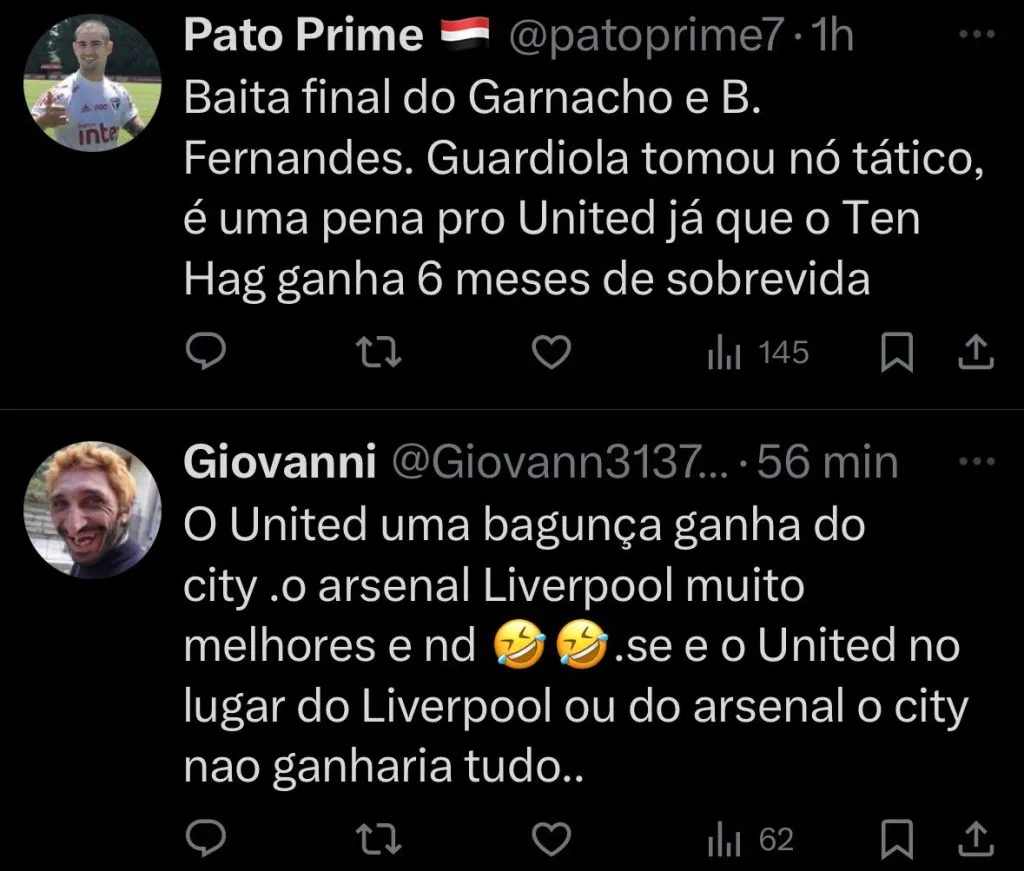Share Giovanni's tweet
Image resolution: width=1024 pixels, height=871 pixels.
click(x=975, y=840)
